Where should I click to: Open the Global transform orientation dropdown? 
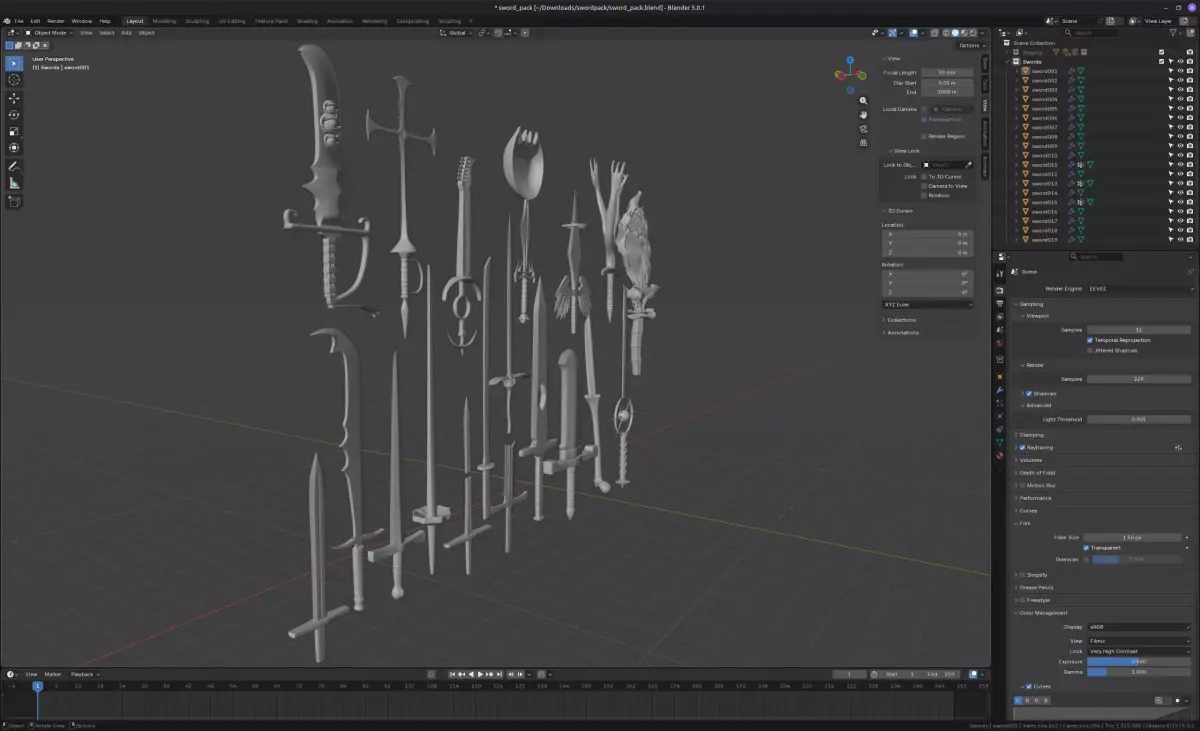tap(458, 32)
